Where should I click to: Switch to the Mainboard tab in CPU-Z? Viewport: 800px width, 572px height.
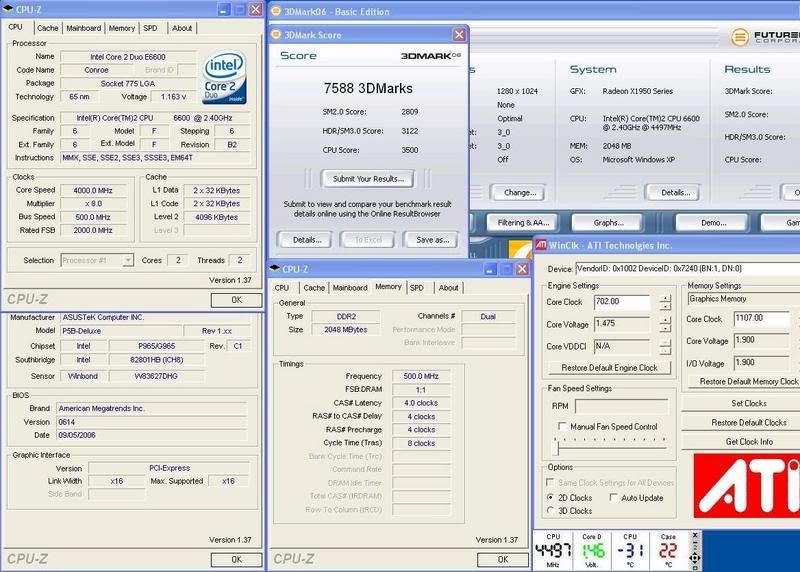coord(83,28)
